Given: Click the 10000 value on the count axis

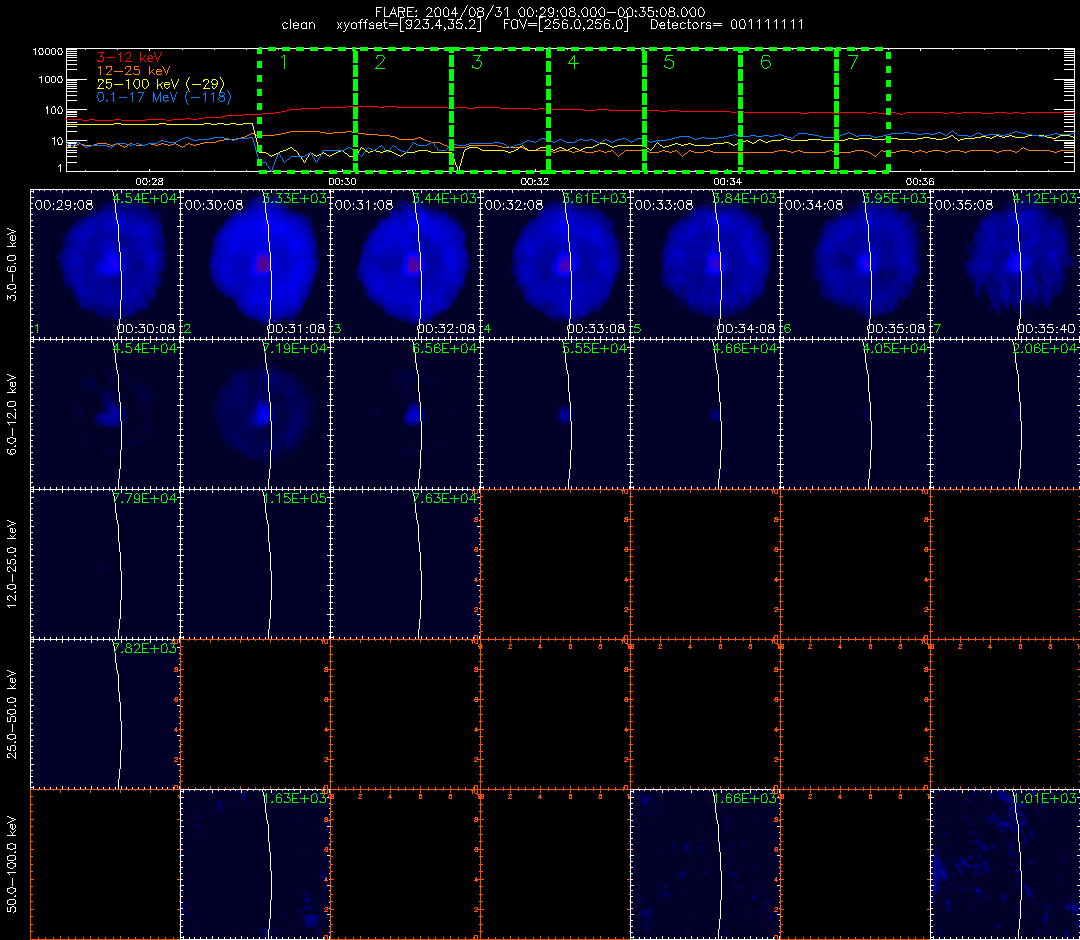Looking at the screenshot, I should [50, 52].
